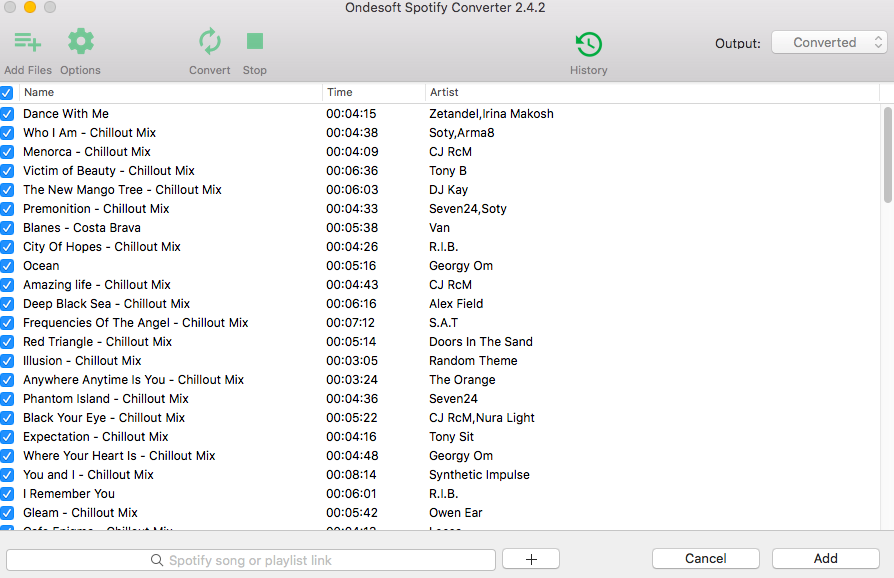
Task: Click artist CJ RcM,Nura Light
Action: tap(481, 418)
